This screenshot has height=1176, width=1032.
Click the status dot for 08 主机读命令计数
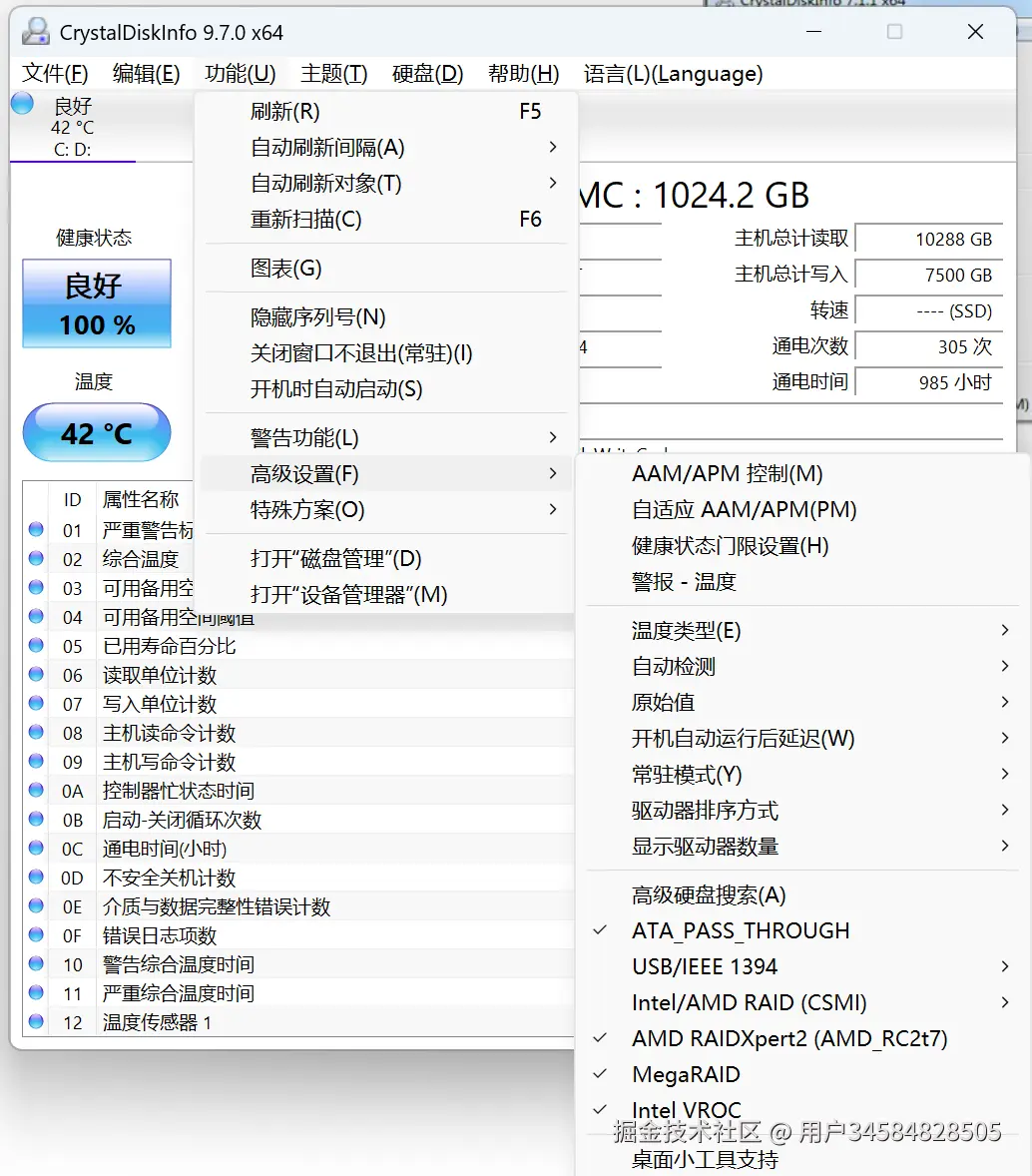pyautogui.click(x=36, y=732)
